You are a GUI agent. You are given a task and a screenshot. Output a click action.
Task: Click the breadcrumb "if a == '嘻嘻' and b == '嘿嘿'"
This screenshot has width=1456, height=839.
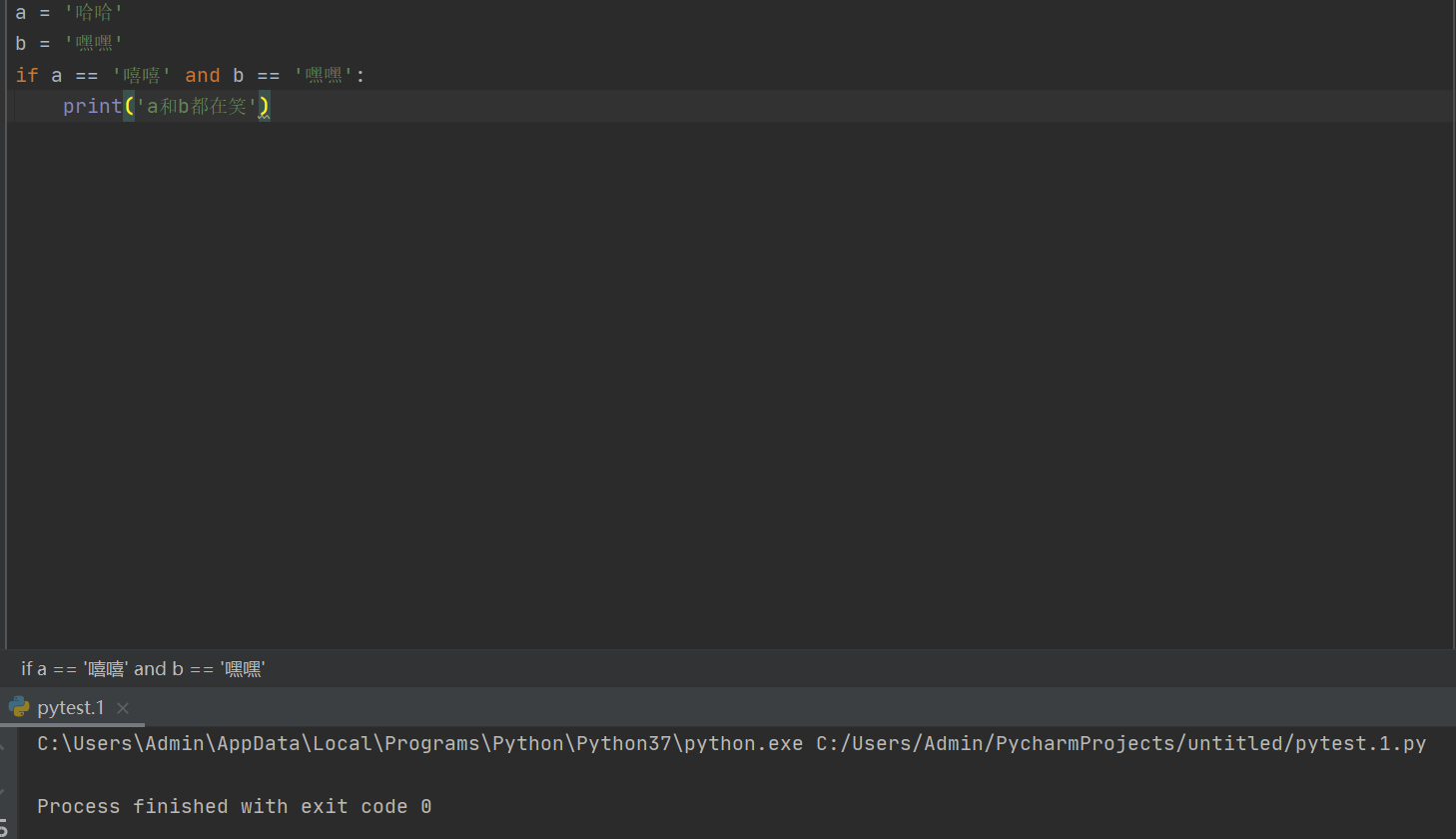(x=143, y=669)
